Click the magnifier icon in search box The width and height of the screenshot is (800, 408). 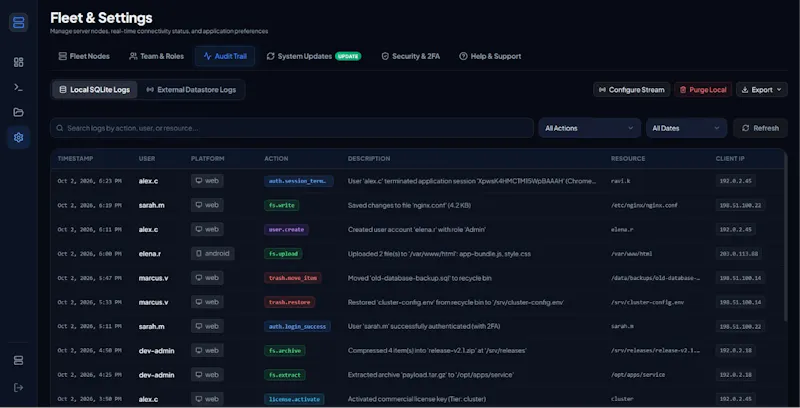pos(60,128)
